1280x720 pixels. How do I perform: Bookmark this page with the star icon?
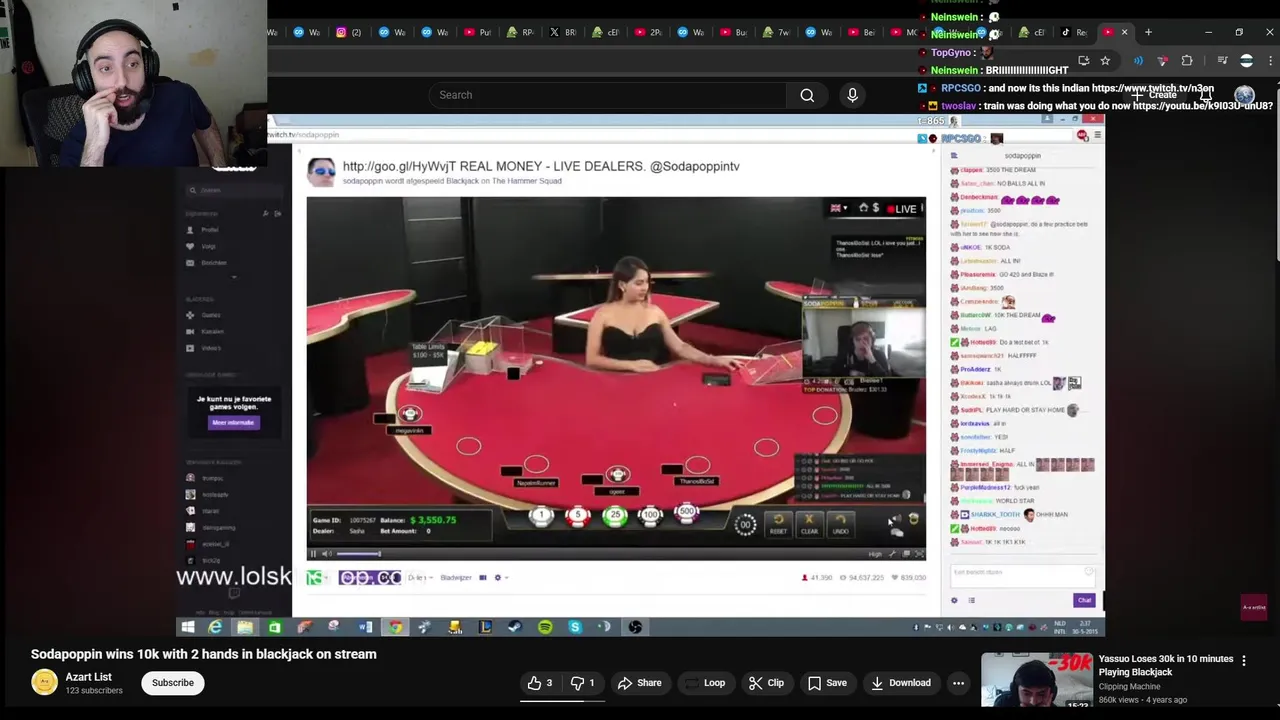pyautogui.click(x=1105, y=61)
